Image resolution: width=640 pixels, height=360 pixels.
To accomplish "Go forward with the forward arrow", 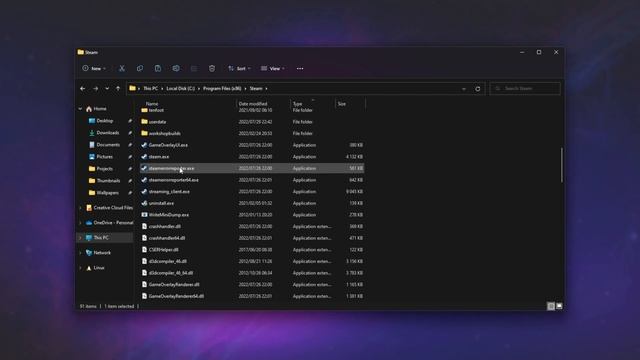I will pyautogui.click(x=96, y=89).
